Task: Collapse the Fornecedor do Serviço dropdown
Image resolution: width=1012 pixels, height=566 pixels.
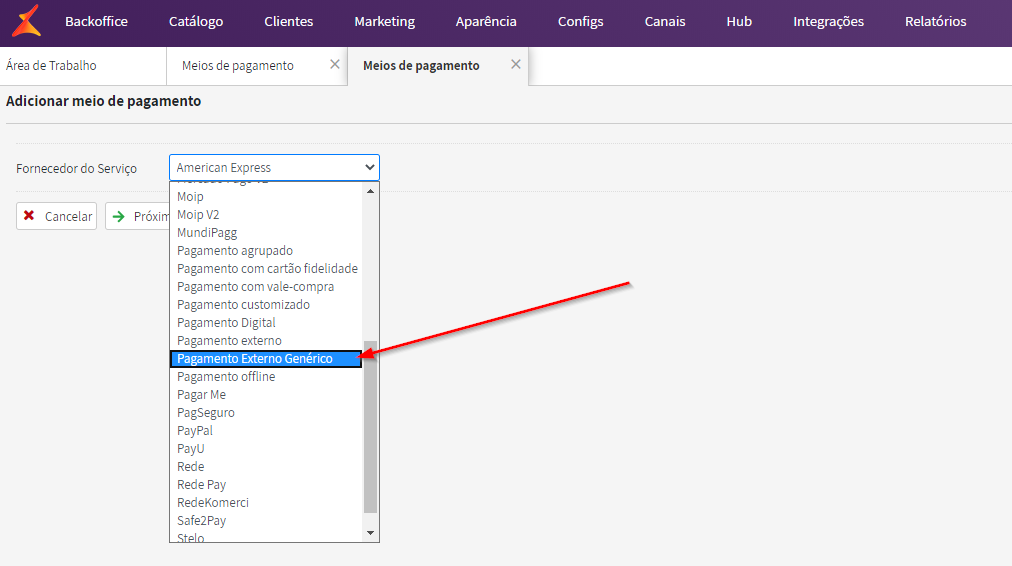Action: (x=274, y=167)
